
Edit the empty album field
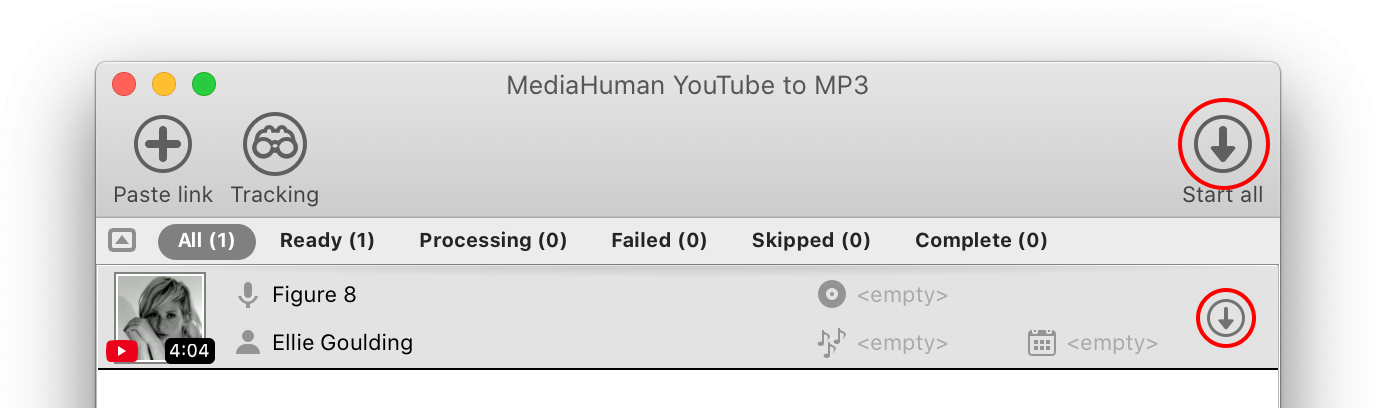903,295
